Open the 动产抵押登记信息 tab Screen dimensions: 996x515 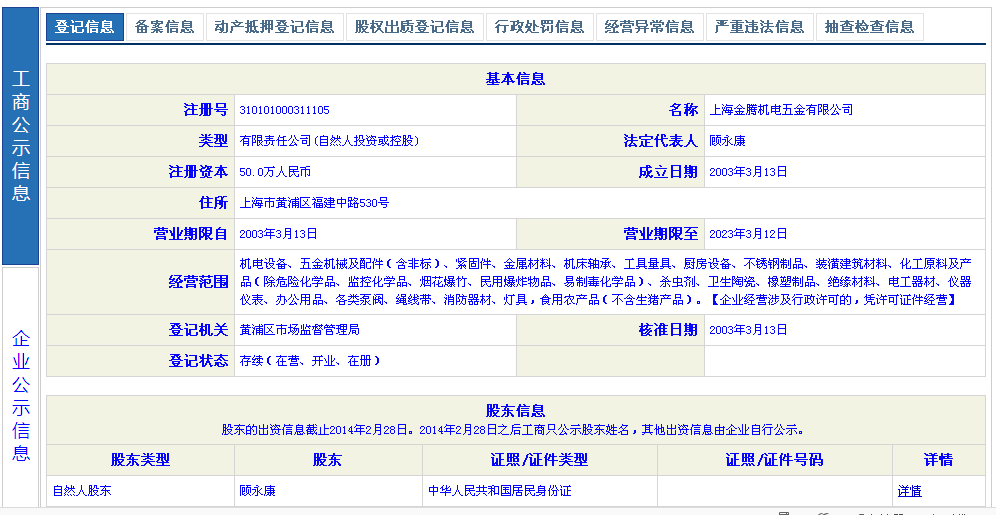274,27
